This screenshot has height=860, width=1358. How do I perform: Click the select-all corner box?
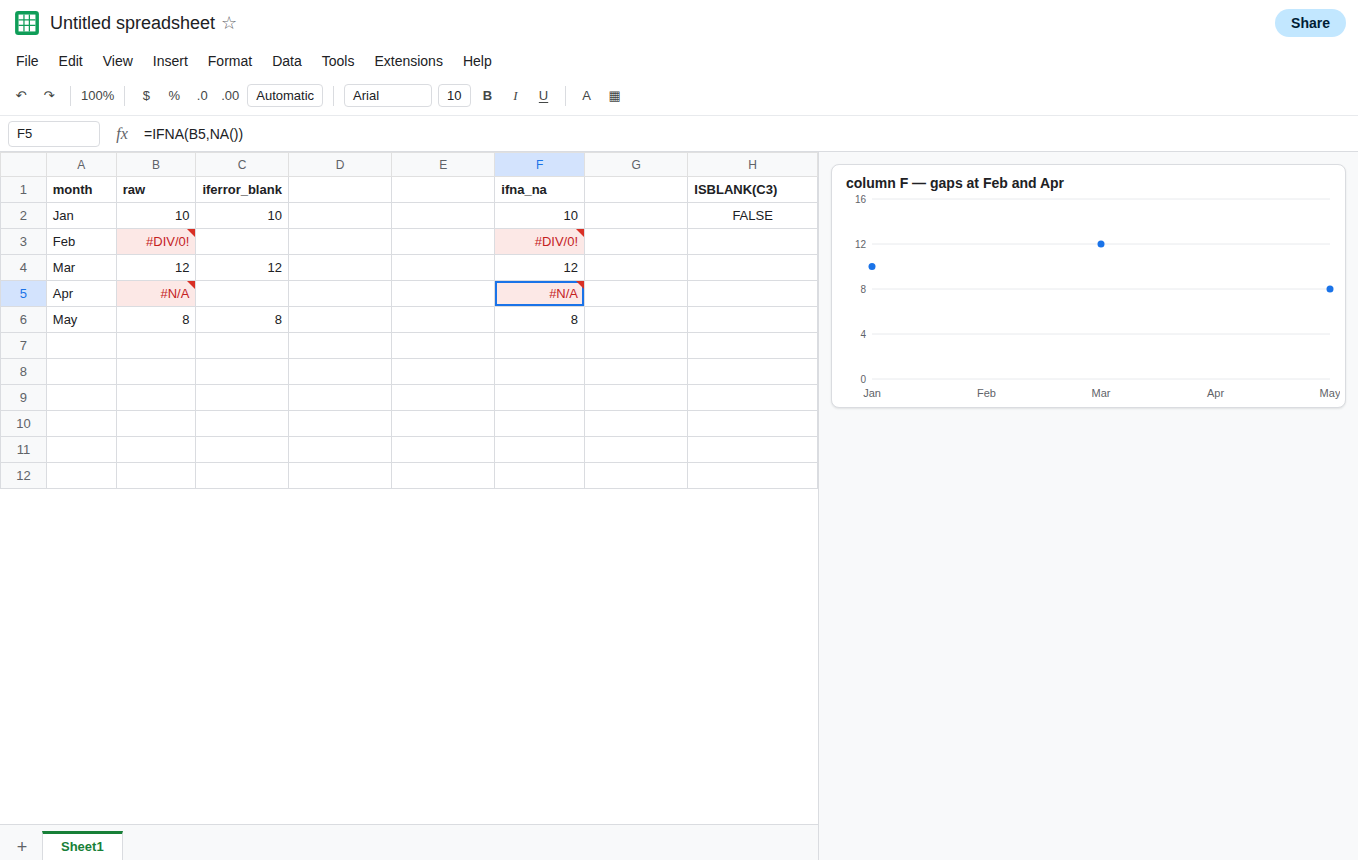23,164
